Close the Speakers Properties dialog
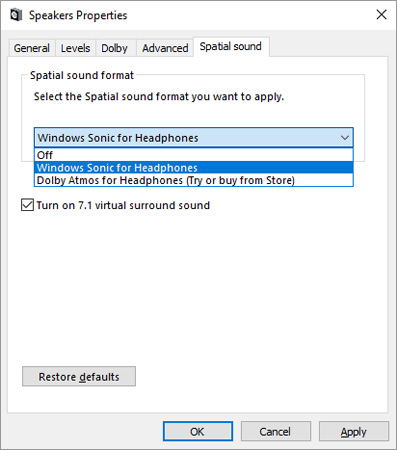 pos(381,15)
